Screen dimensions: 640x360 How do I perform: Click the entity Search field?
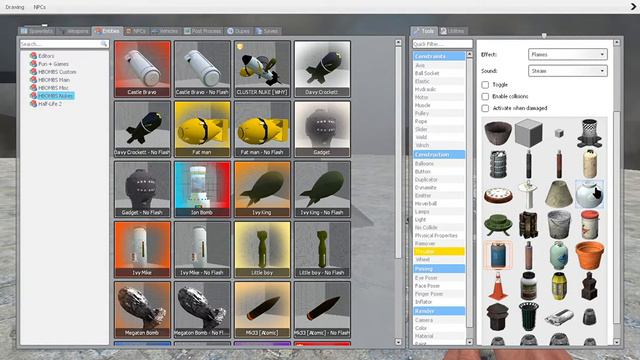click(64, 44)
